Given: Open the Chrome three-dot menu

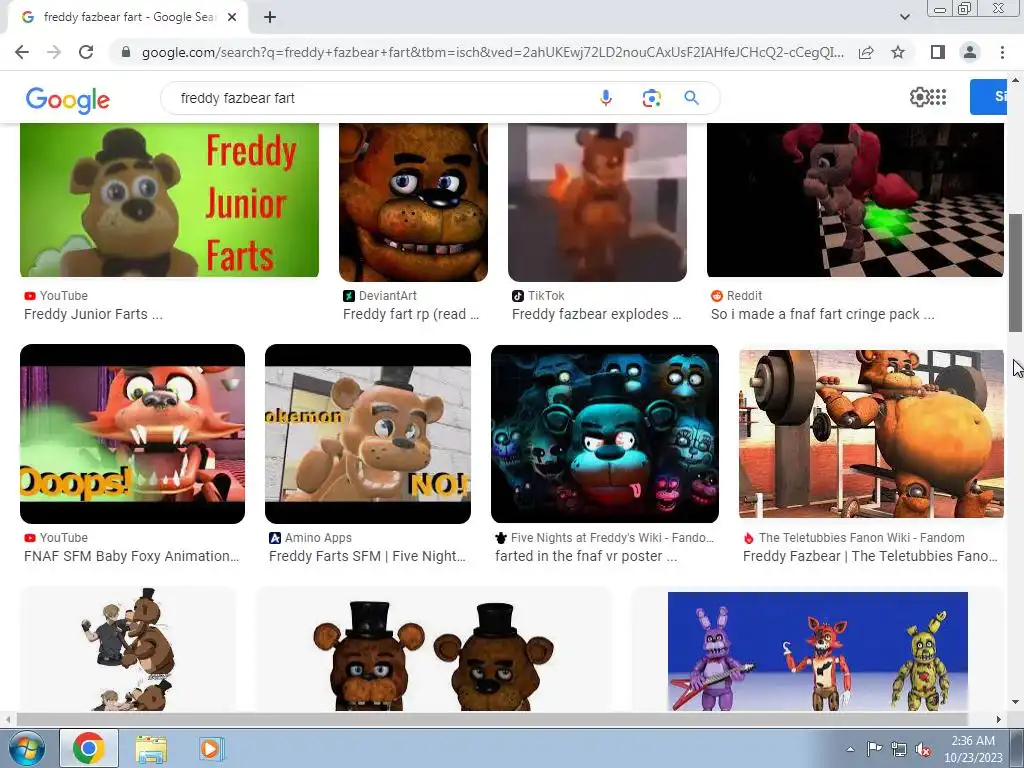Looking at the screenshot, I should coord(1002,52).
